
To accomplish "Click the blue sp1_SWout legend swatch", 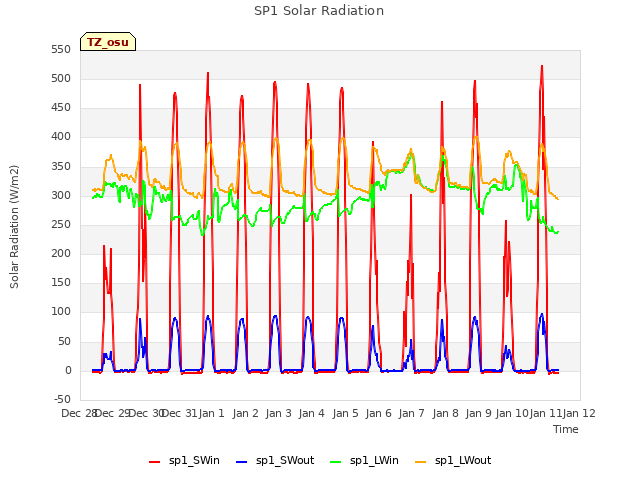I will point(242,462).
